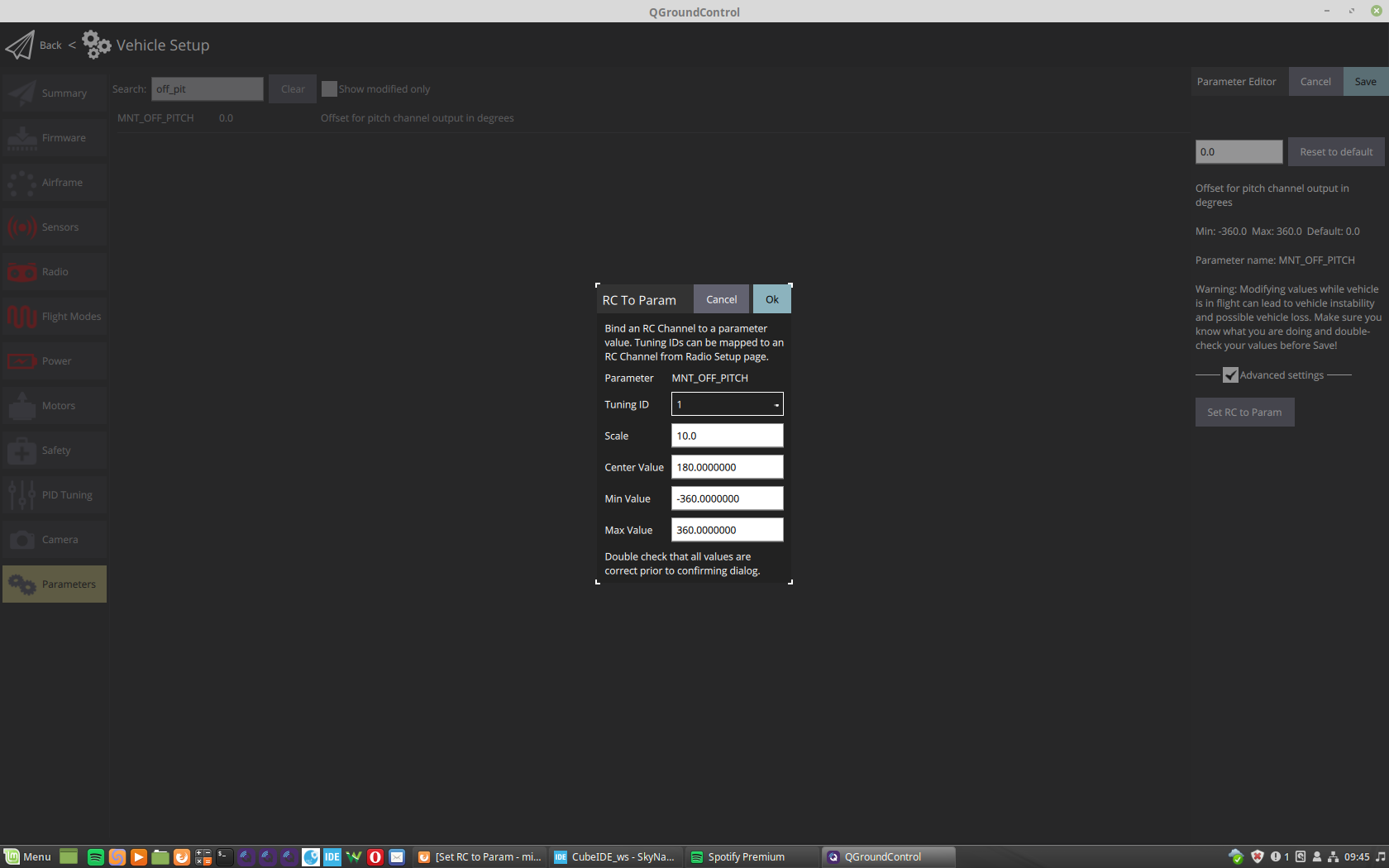The width and height of the screenshot is (1389, 868).
Task: Open the PID Tuning page
Action: (55, 494)
